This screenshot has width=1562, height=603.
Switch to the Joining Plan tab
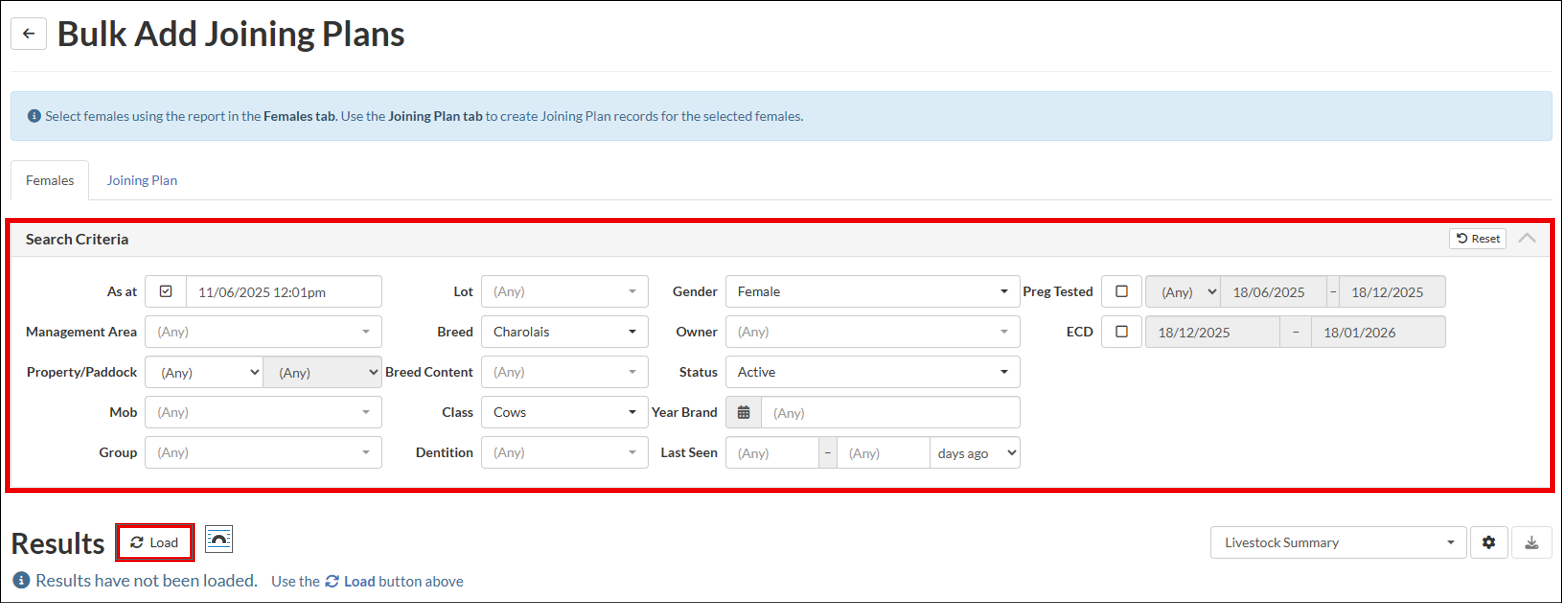click(142, 181)
